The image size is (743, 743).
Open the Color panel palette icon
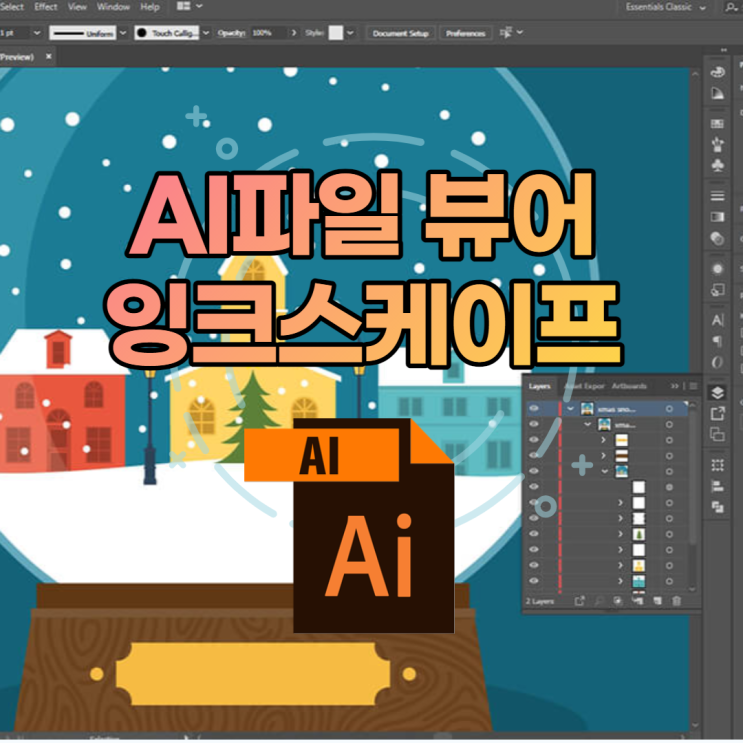[717, 72]
